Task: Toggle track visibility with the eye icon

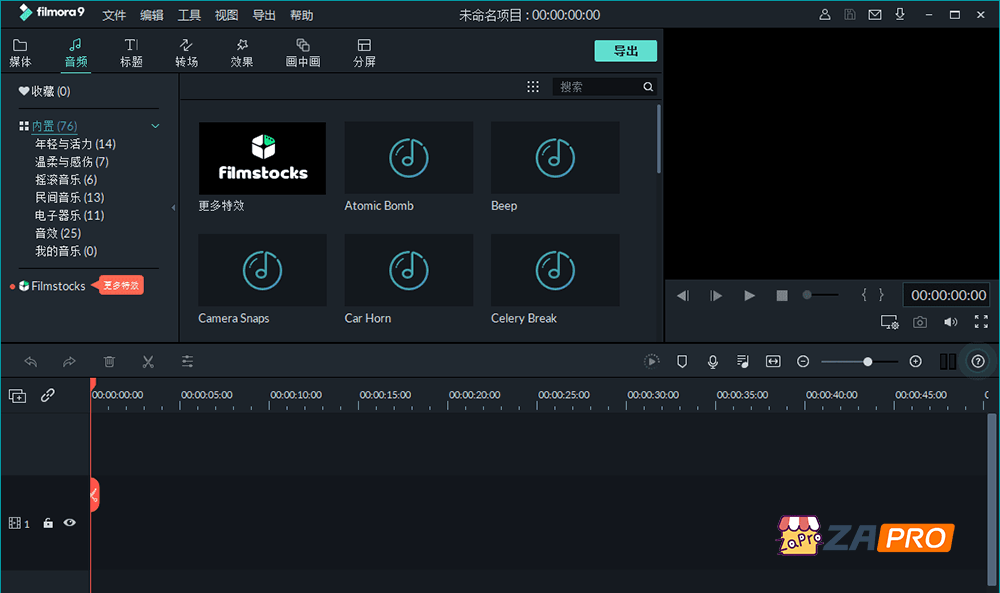Action: [x=69, y=523]
